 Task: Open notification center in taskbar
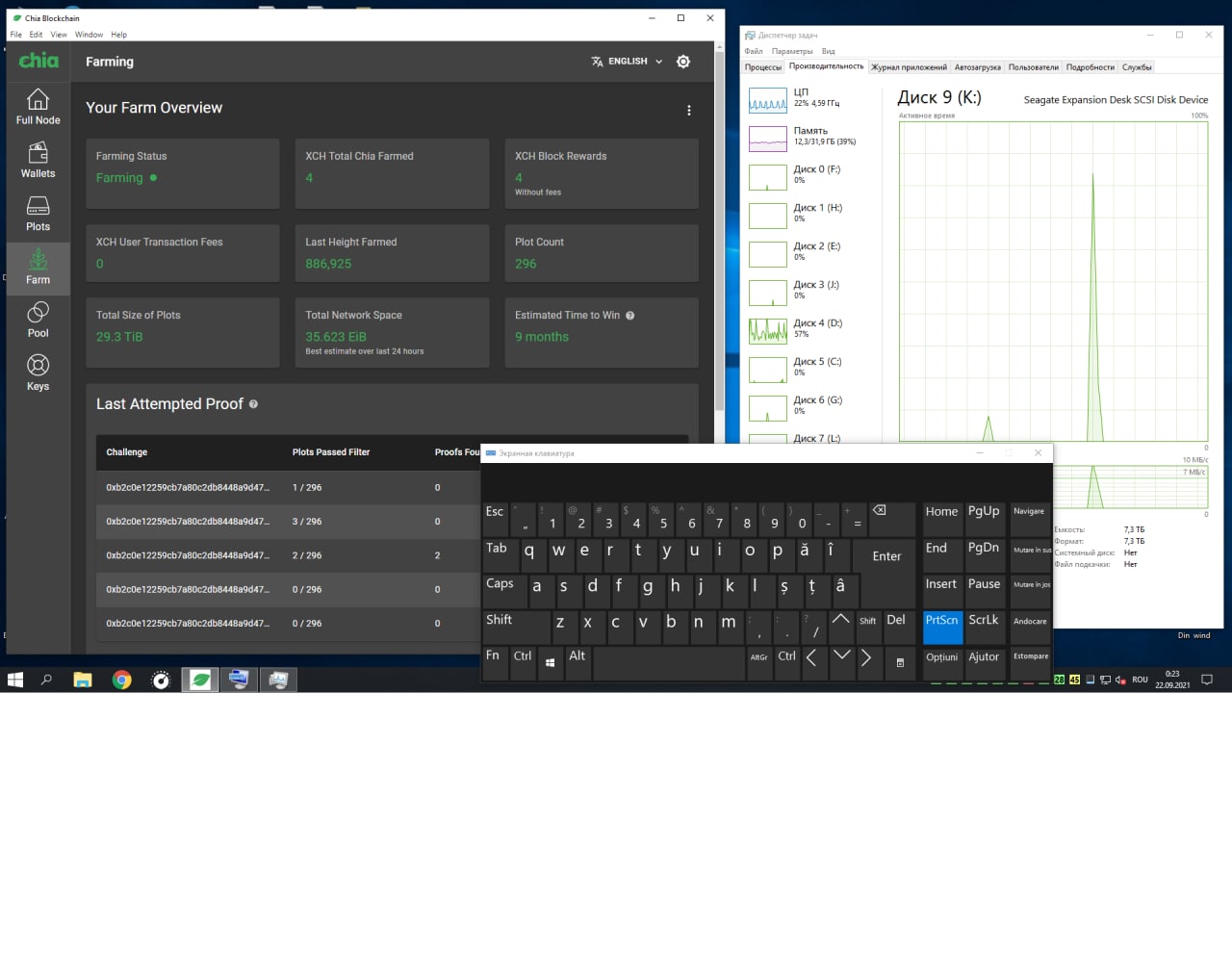tap(1207, 680)
